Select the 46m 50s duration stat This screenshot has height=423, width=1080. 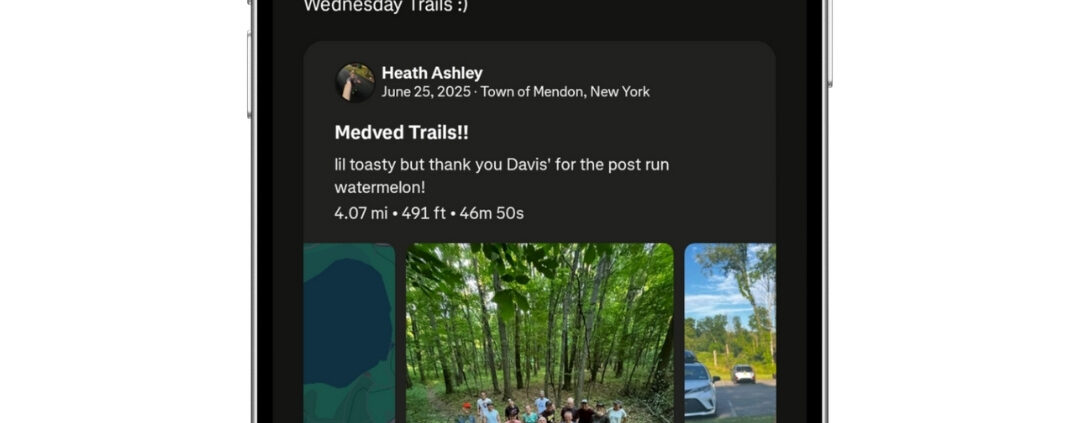pyautogui.click(x=492, y=214)
